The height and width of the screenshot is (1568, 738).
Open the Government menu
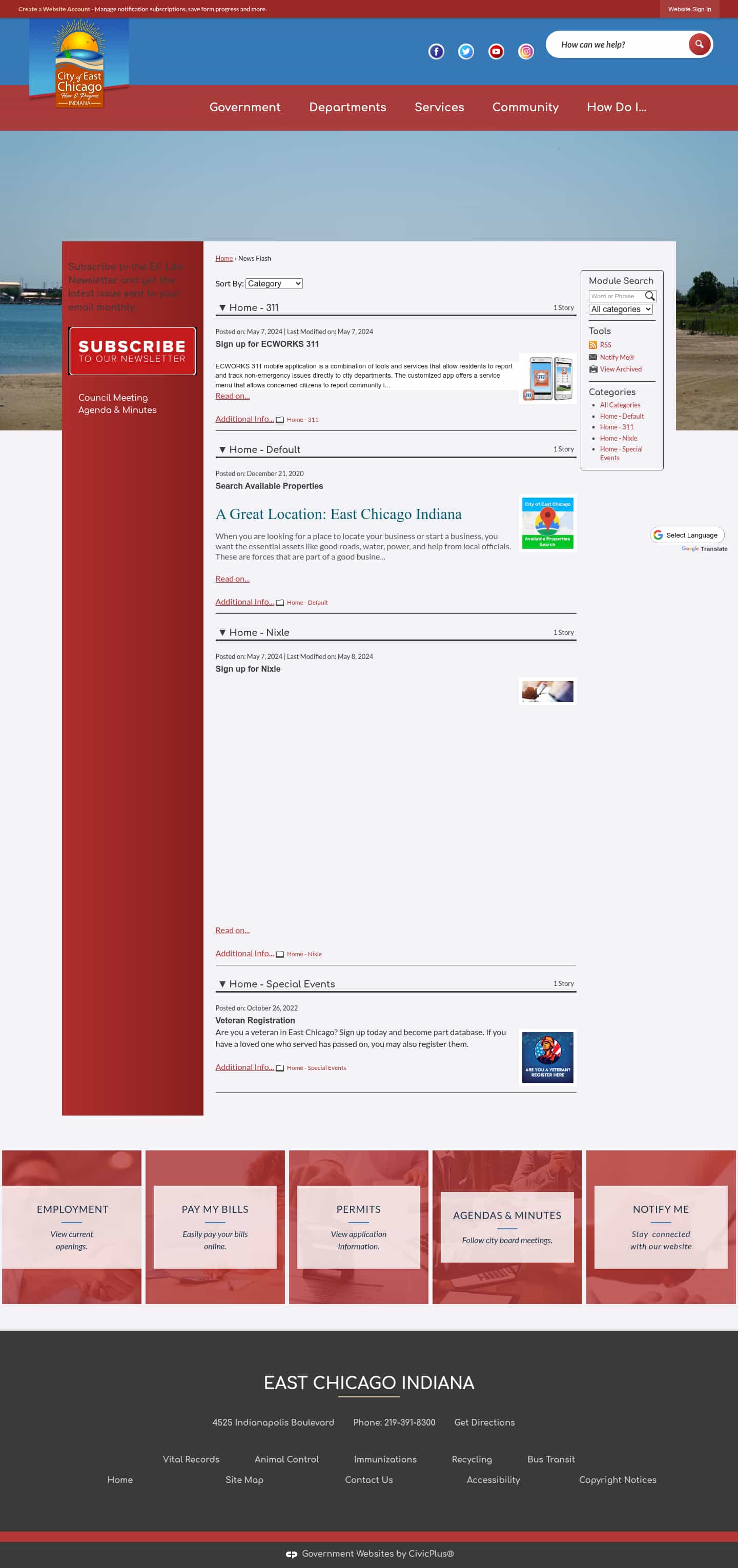click(x=245, y=107)
